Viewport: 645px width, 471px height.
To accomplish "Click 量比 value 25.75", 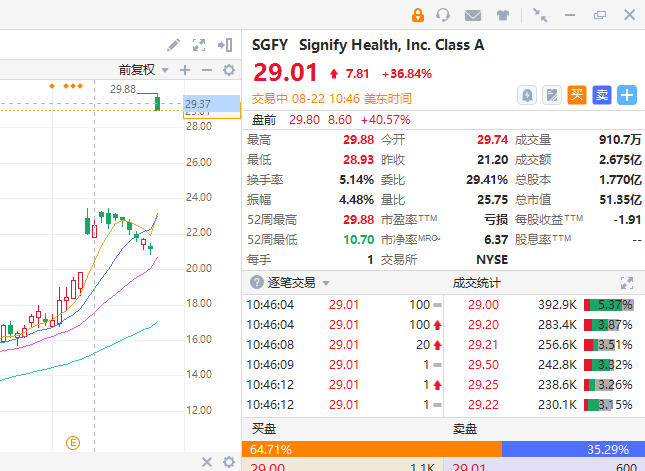I will 492,200.
